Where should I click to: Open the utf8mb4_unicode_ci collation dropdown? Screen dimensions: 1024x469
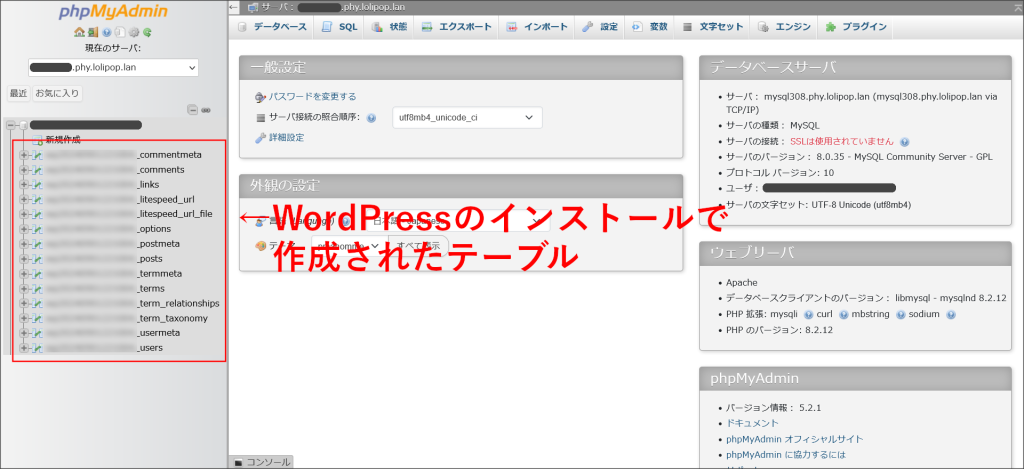click(x=467, y=118)
